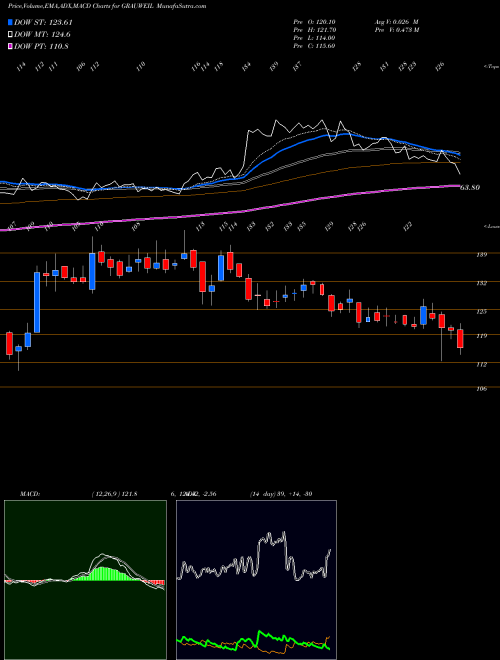Click the 'Avg V: 0.026 M' volume text
This screenshot has height=660, width=500.
(x=396, y=22)
